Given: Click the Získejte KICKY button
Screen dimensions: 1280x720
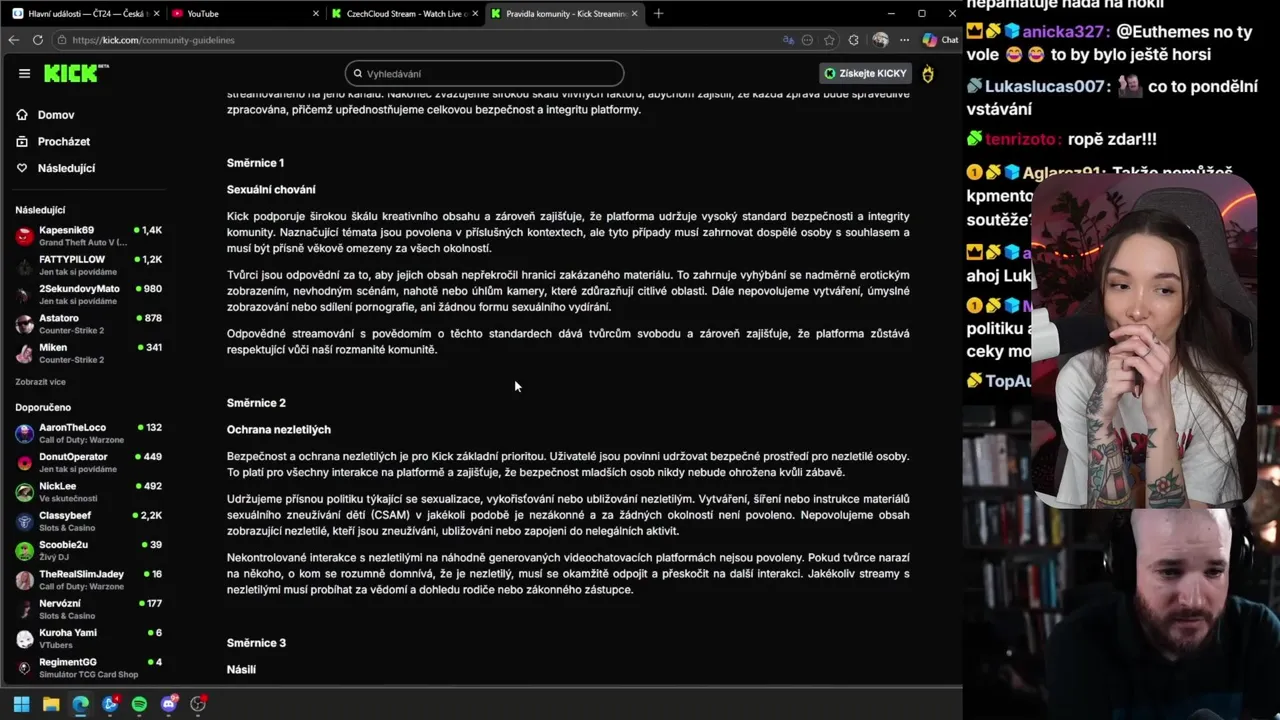Looking at the screenshot, I should (865, 73).
